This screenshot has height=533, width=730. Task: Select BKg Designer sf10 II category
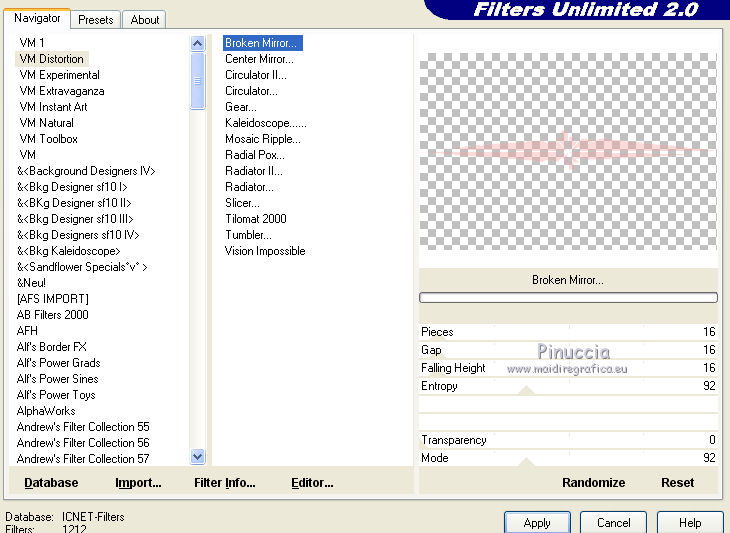click(74, 203)
